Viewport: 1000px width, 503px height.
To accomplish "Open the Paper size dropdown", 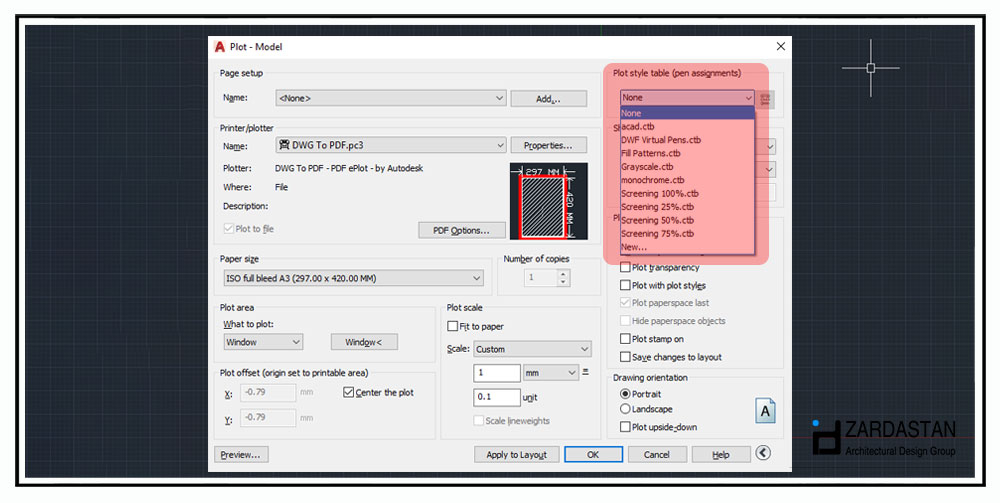I will click(352, 279).
